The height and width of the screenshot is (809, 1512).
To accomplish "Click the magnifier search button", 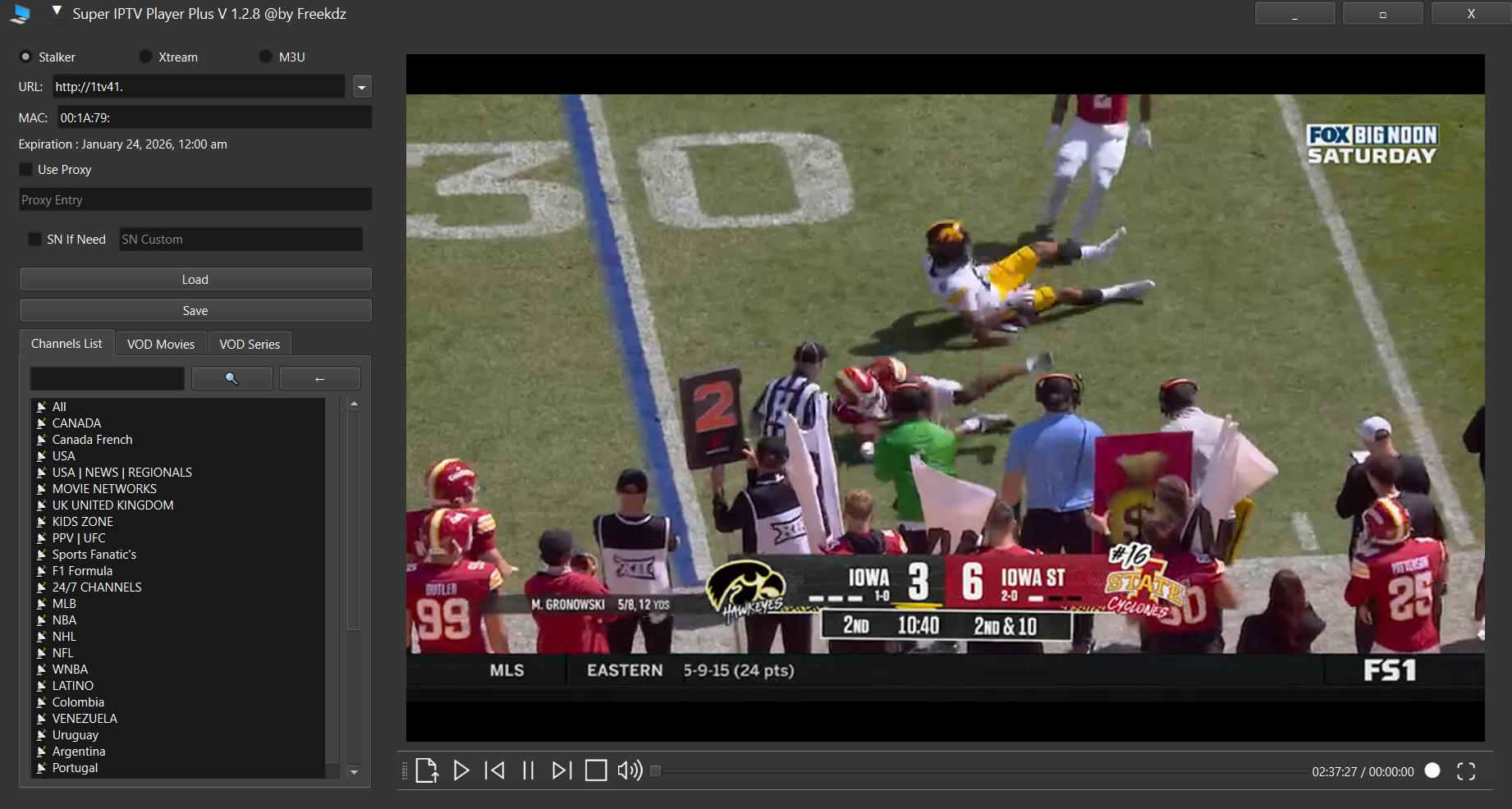I will pos(232,378).
